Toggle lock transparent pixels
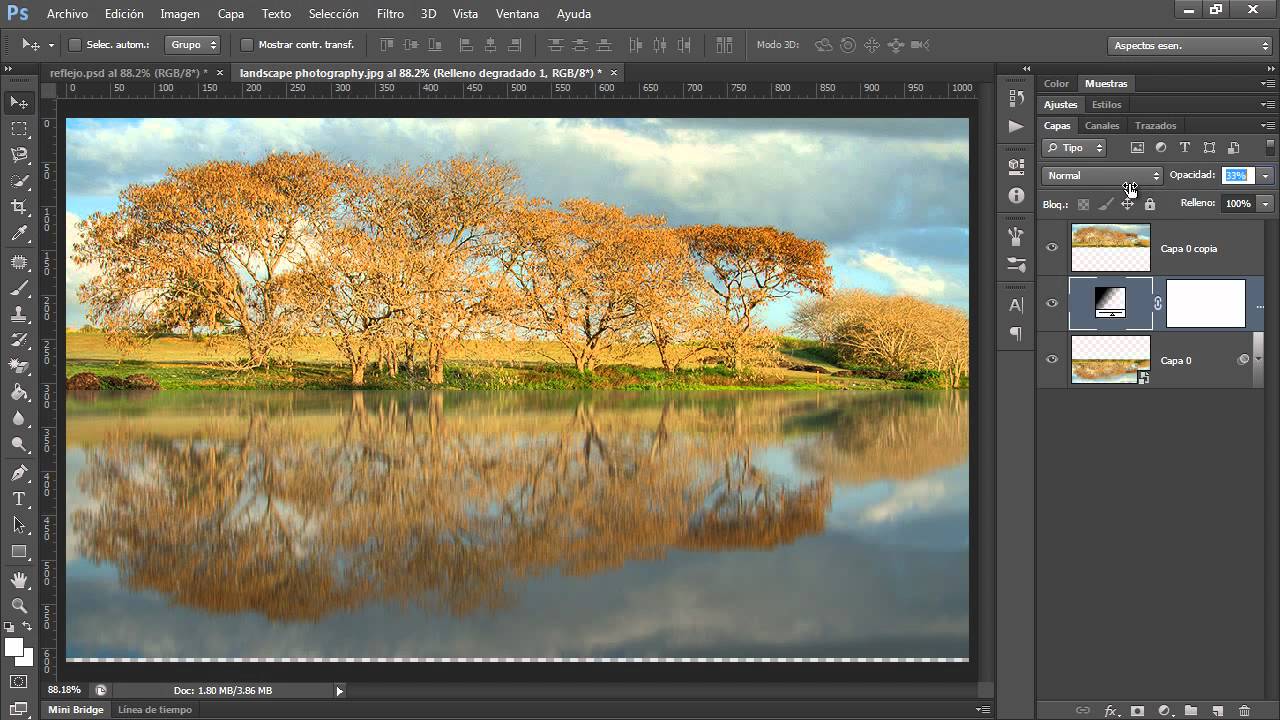This screenshot has height=720, width=1280. coord(1083,204)
